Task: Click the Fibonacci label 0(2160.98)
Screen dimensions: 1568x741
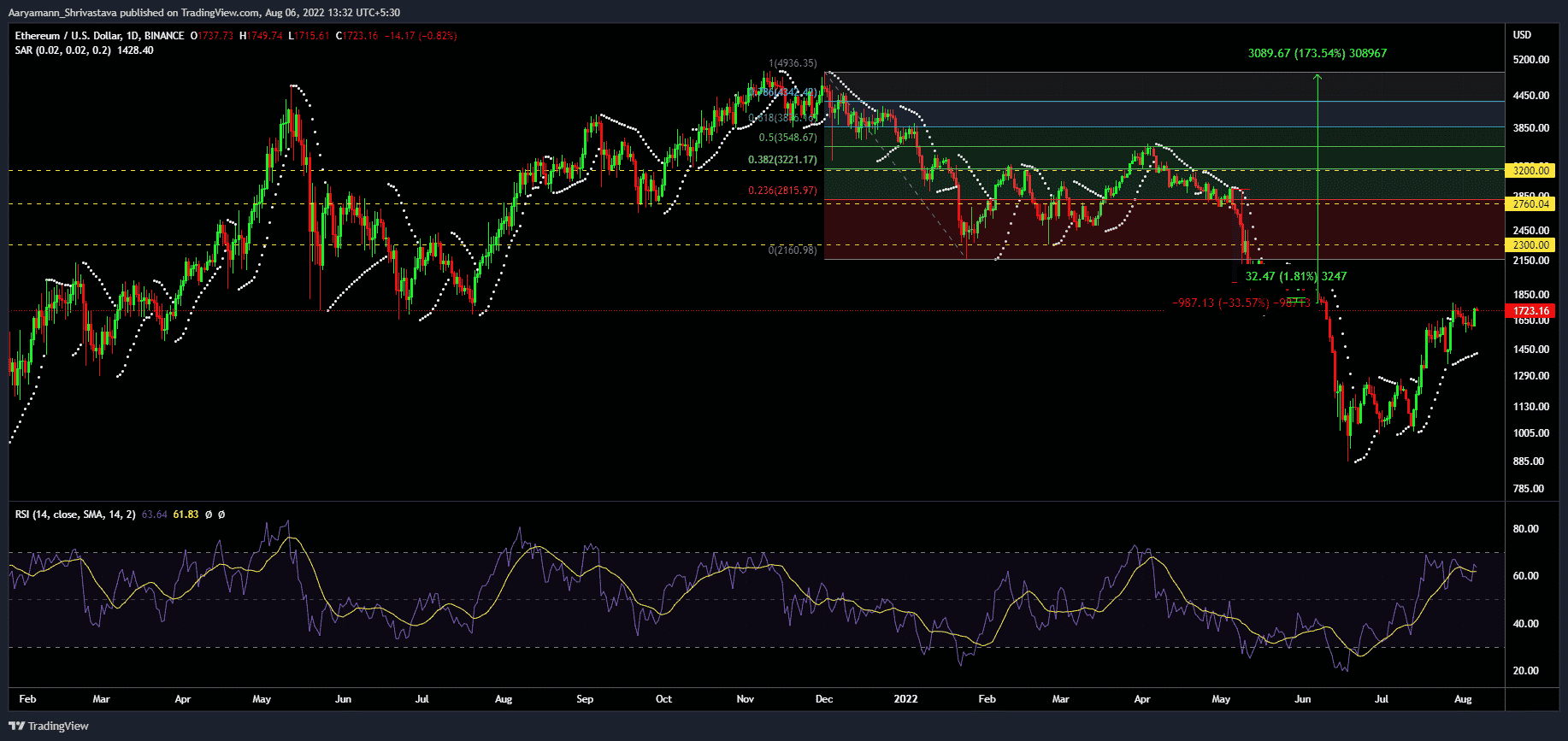Action: tap(793, 250)
